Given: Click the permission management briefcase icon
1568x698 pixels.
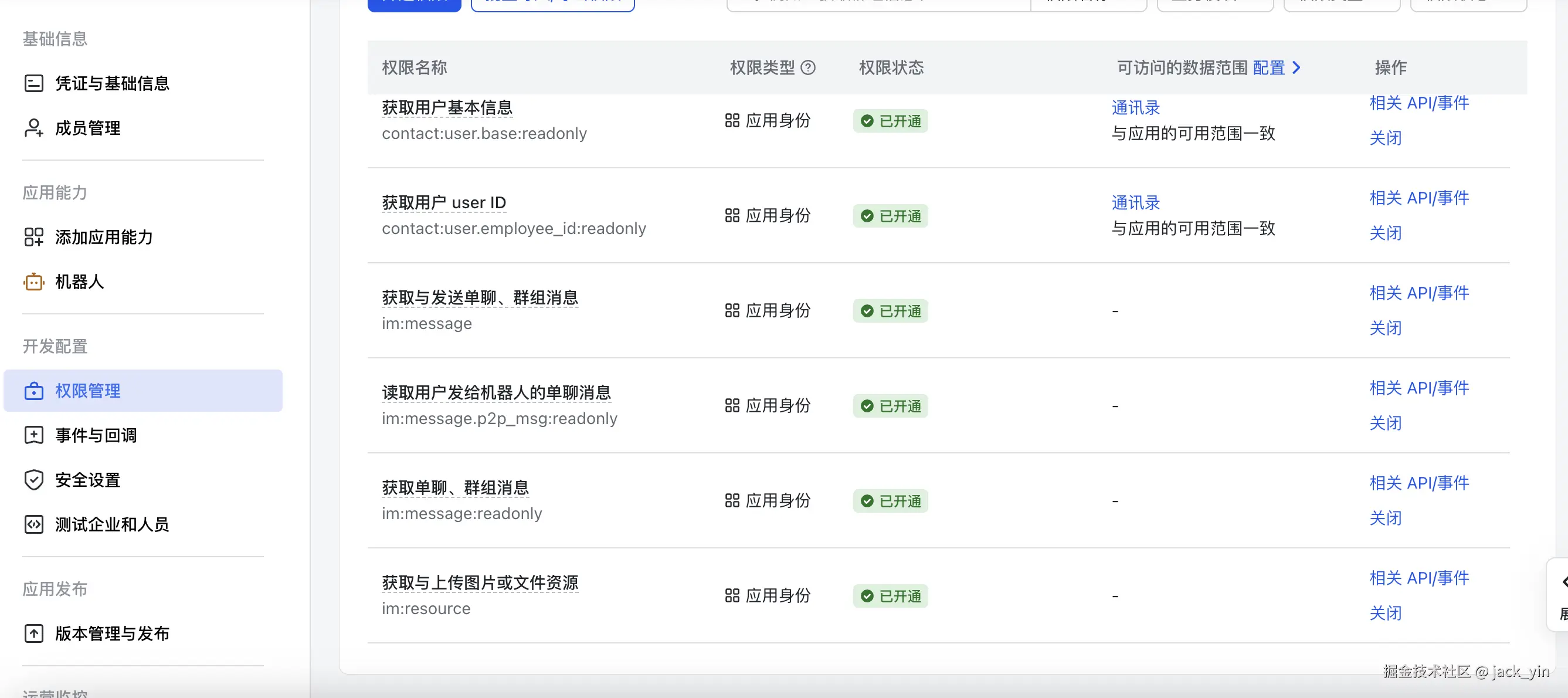Looking at the screenshot, I should coord(33,391).
